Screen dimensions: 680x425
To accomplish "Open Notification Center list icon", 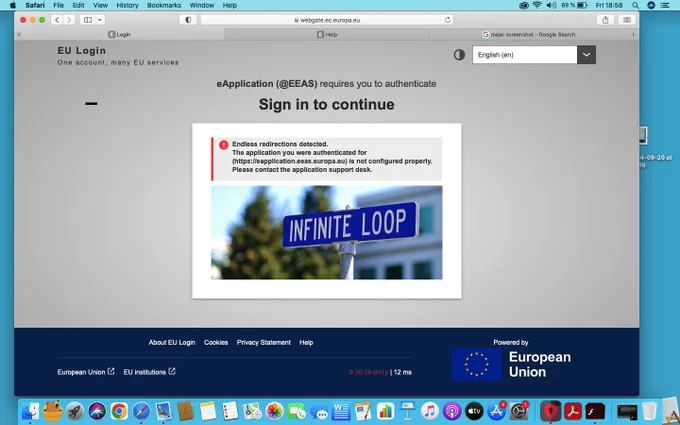I will click(664, 5).
